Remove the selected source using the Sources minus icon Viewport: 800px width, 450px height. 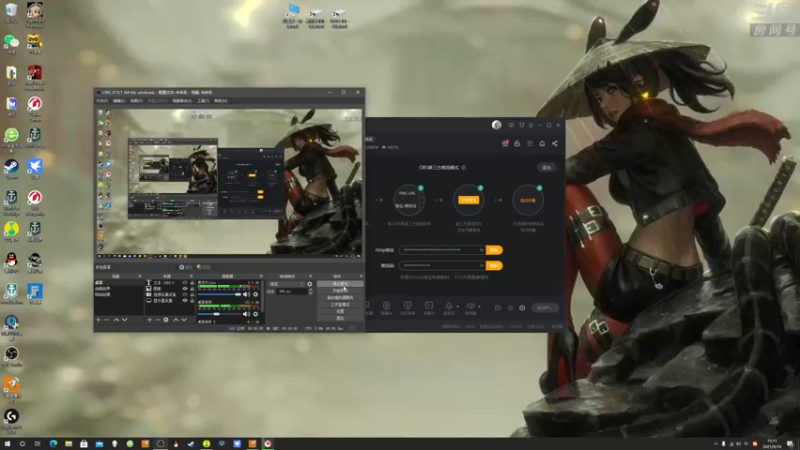click(158, 320)
